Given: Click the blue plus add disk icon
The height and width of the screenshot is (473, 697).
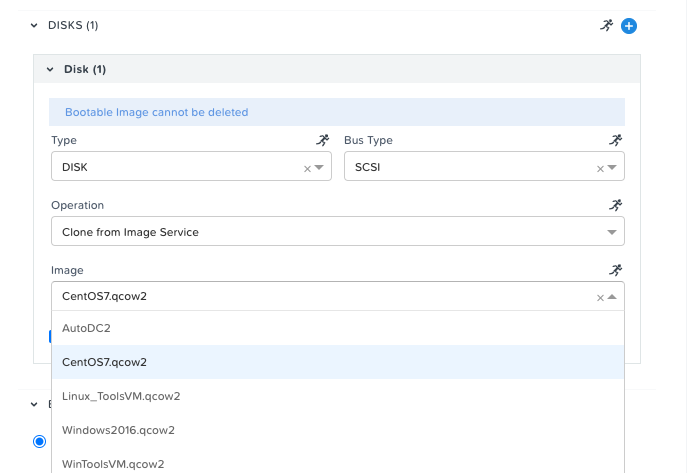Looking at the screenshot, I should click(629, 26).
